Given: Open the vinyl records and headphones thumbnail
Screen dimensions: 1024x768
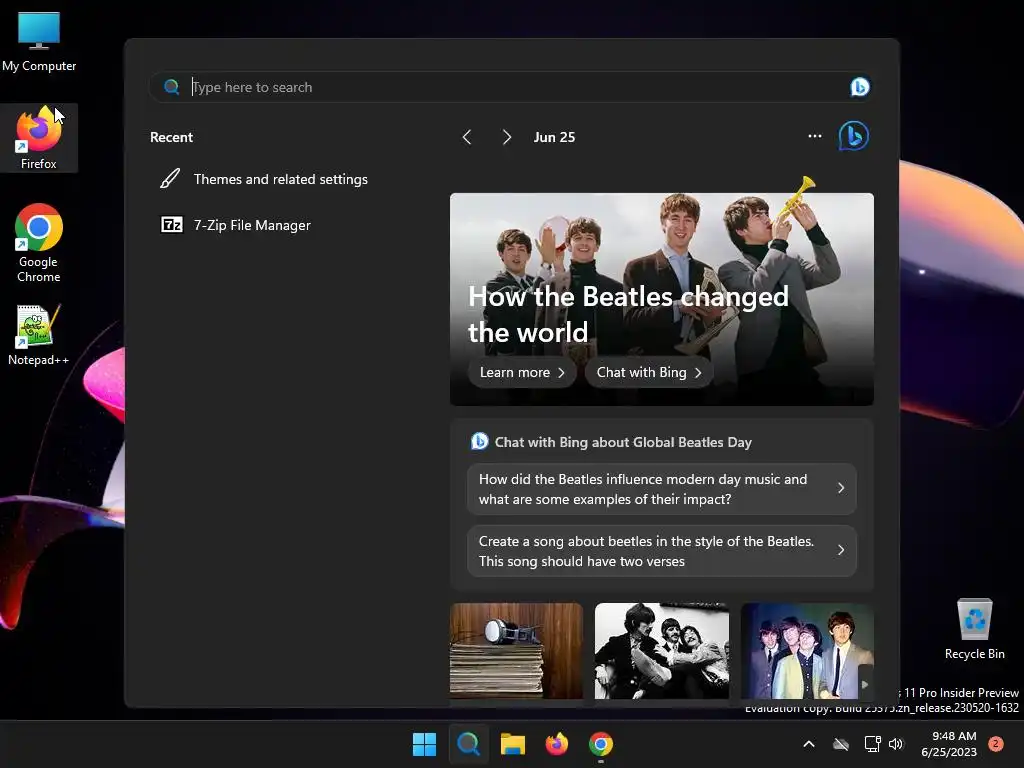Looking at the screenshot, I should point(516,651).
